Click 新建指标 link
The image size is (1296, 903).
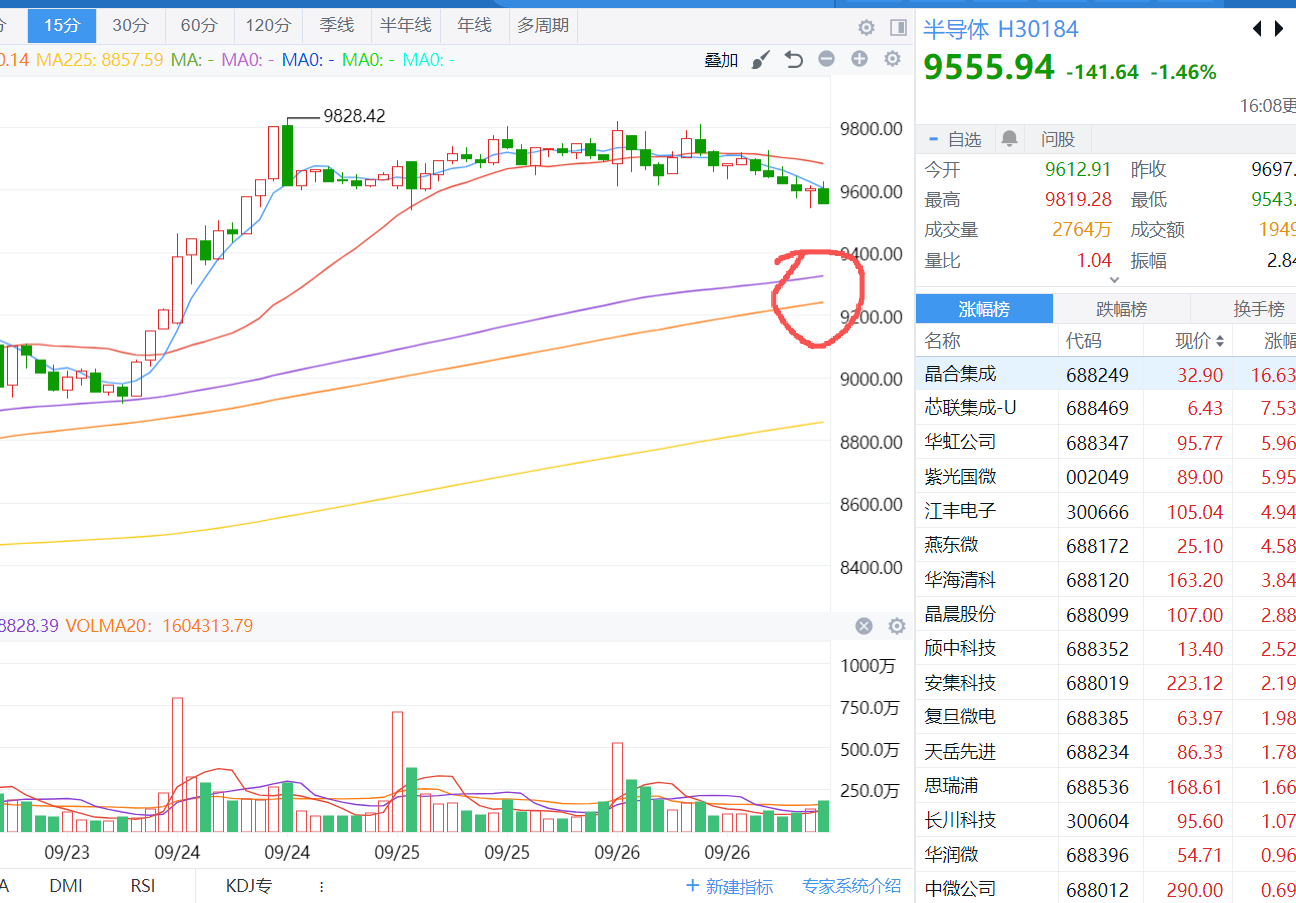click(729, 886)
